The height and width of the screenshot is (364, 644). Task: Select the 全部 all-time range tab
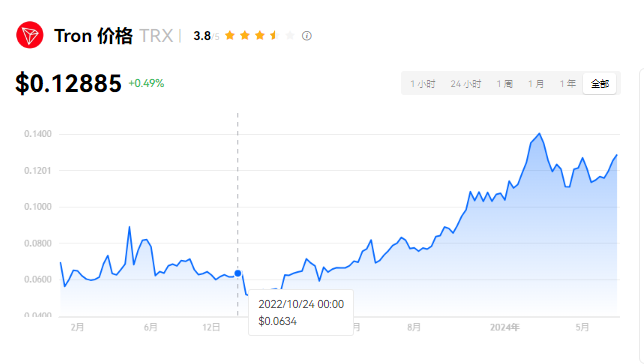600,84
